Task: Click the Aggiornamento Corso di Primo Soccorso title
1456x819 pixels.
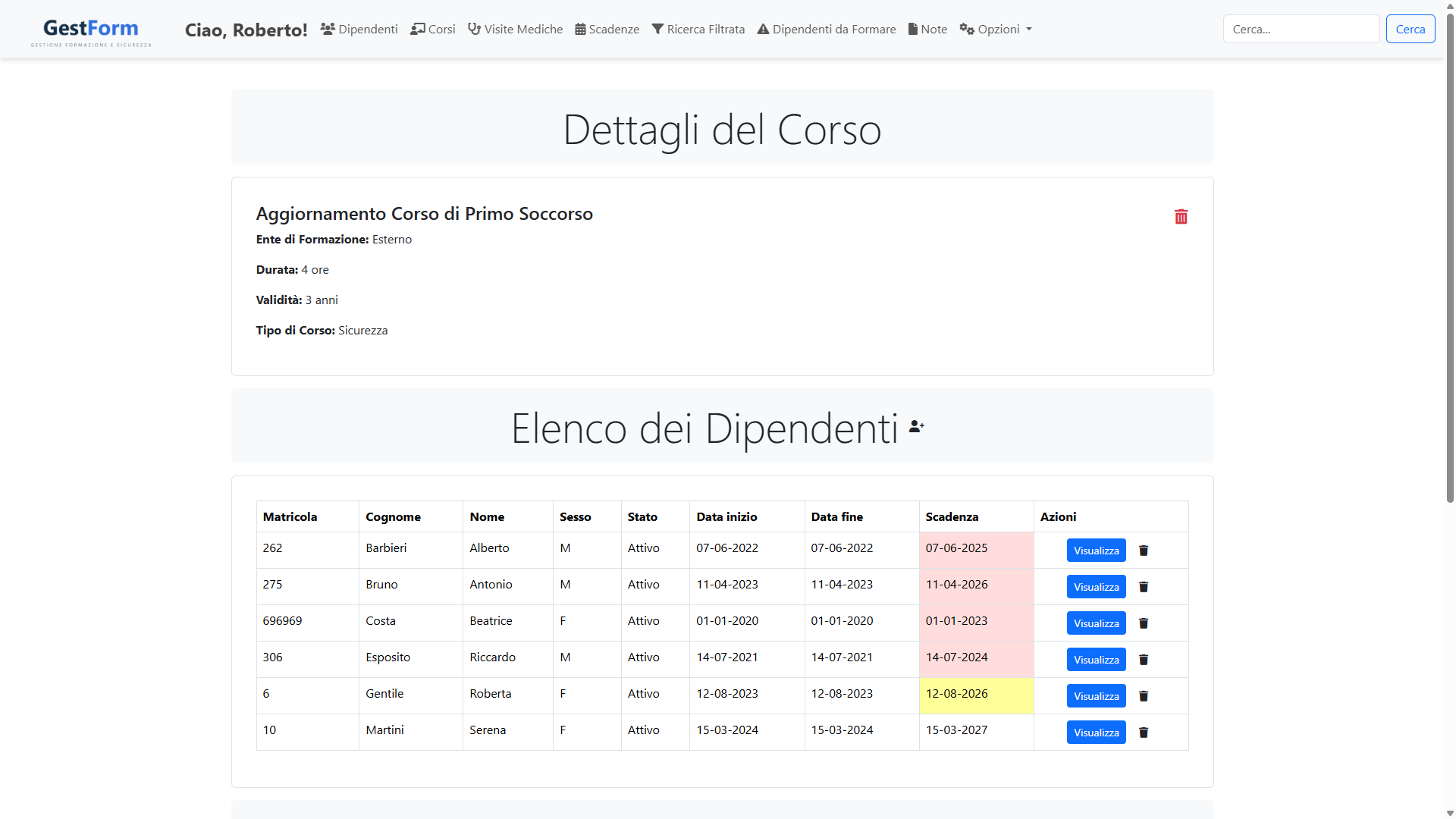Action: [424, 214]
